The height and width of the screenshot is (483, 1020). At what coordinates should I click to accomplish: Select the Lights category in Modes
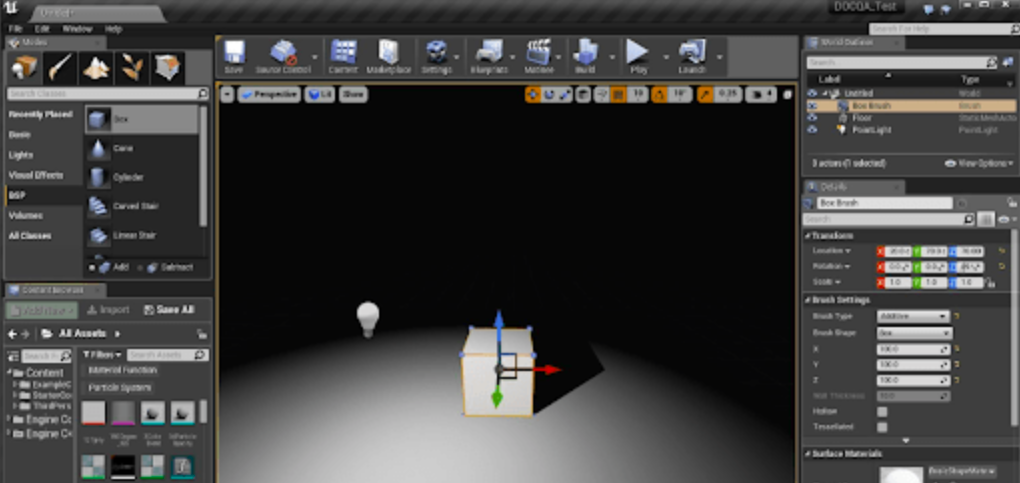click(x=21, y=156)
